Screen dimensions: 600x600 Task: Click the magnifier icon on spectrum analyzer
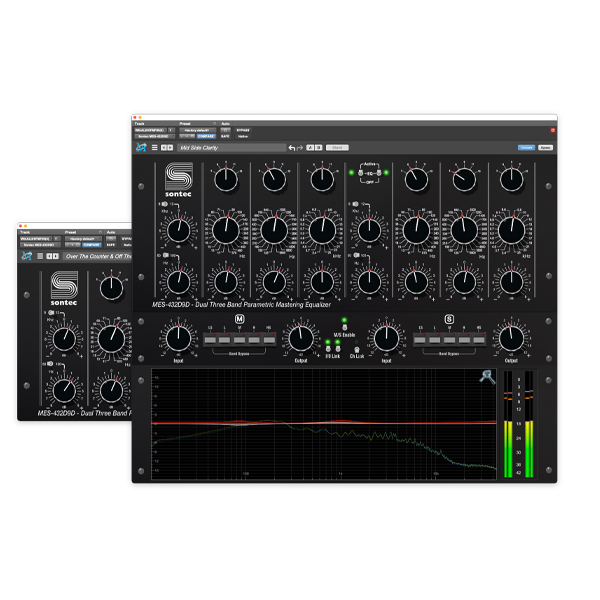click(485, 377)
